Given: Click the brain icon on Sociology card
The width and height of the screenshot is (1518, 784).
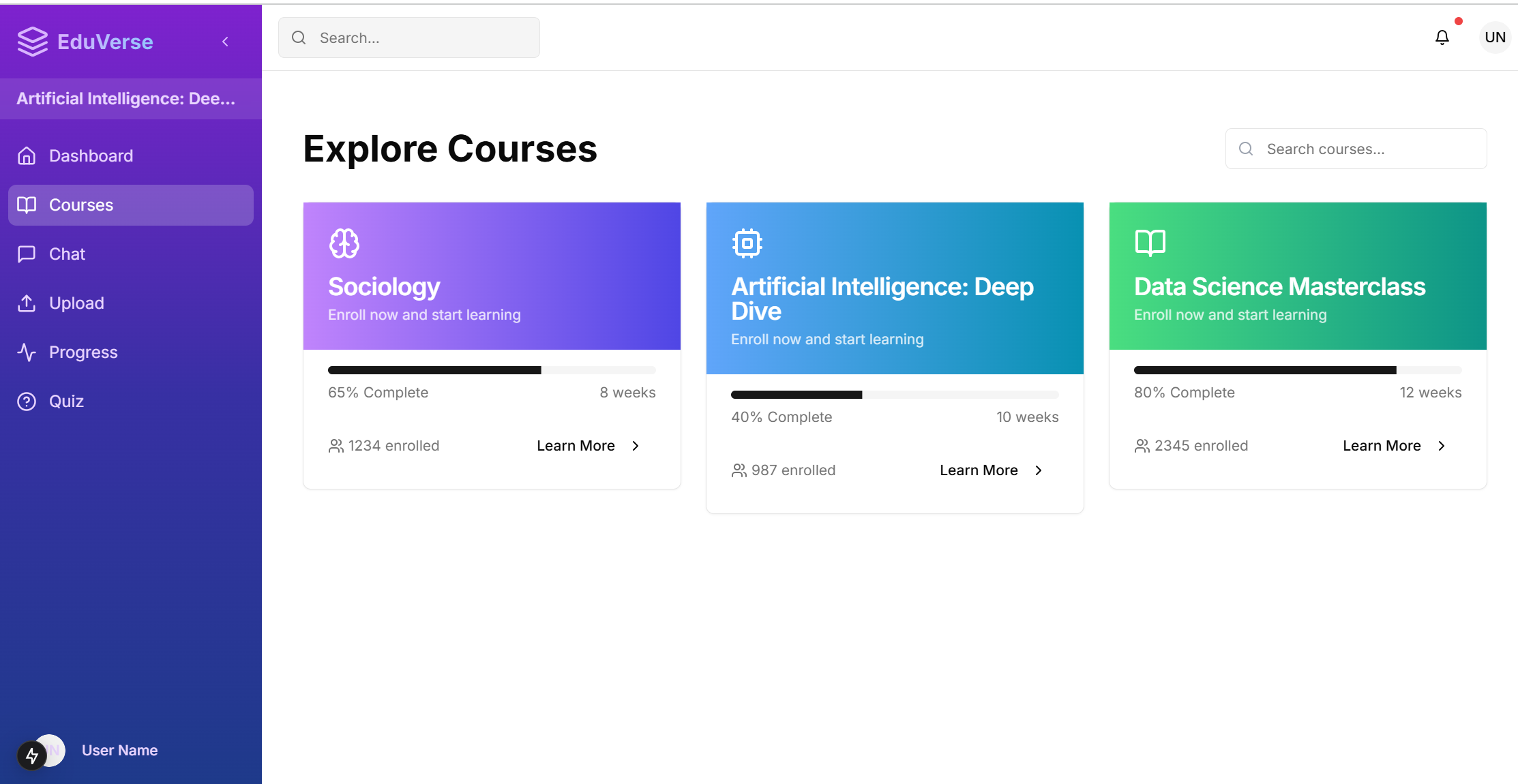Looking at the screenshot, I should (x=344, y=243).
